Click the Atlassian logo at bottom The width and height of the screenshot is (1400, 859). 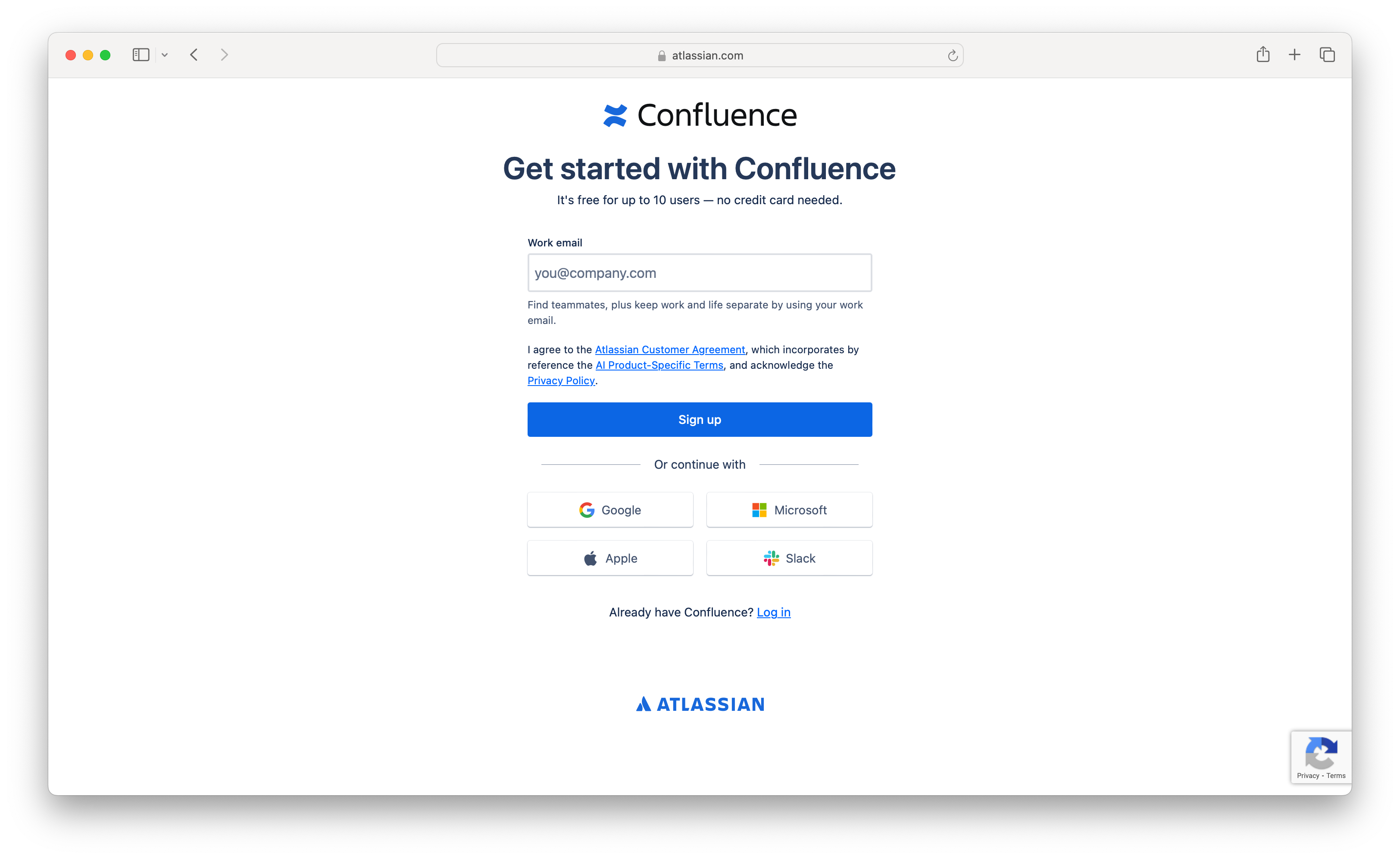coord(700,704)
